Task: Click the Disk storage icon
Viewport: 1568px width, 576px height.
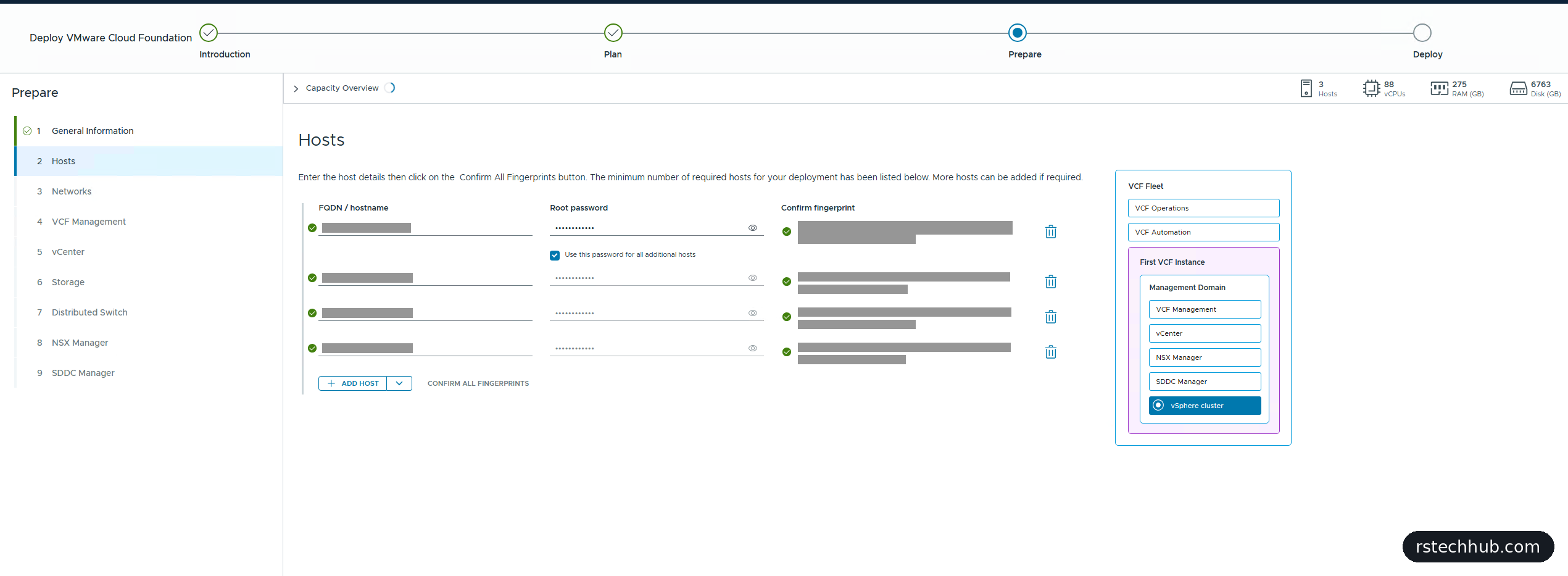Action: (1518, 88)
